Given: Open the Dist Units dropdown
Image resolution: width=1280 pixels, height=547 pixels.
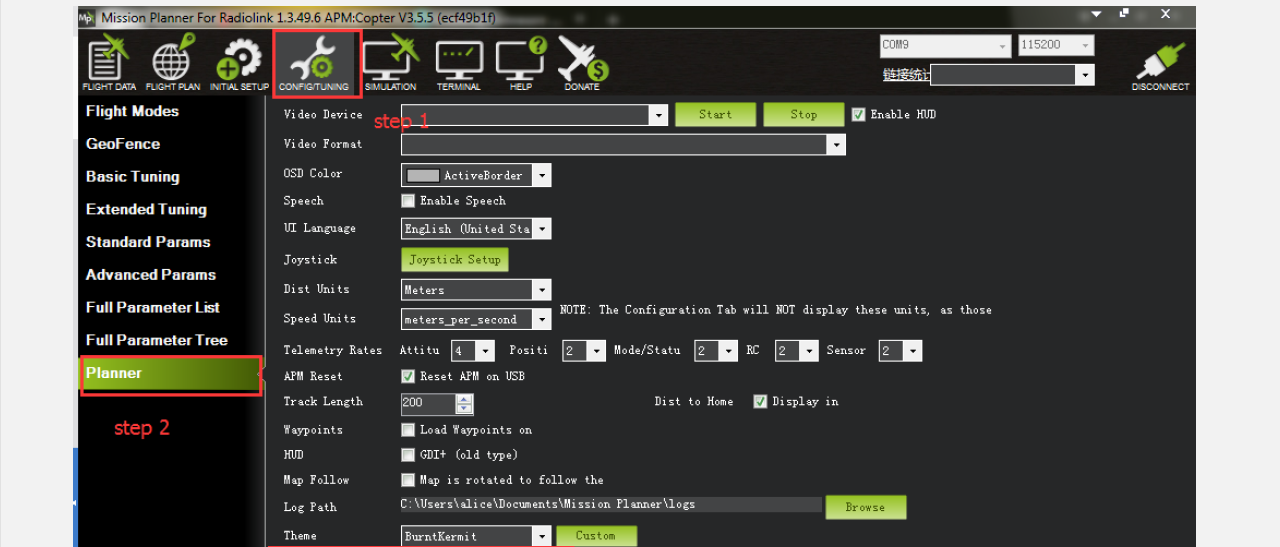Looking at the screenshot, I should point(541,290).
